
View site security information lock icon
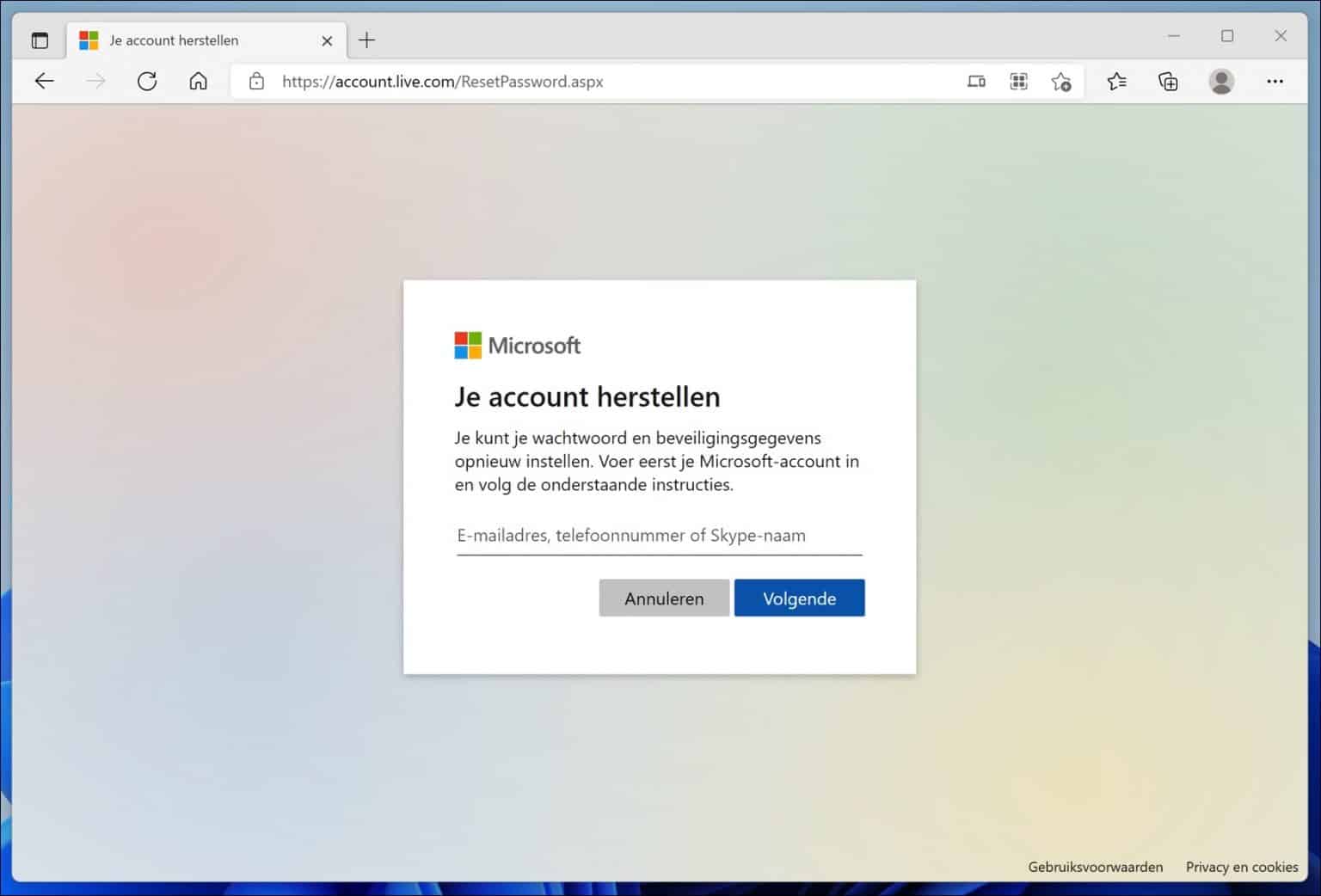[x=255, y=81]
